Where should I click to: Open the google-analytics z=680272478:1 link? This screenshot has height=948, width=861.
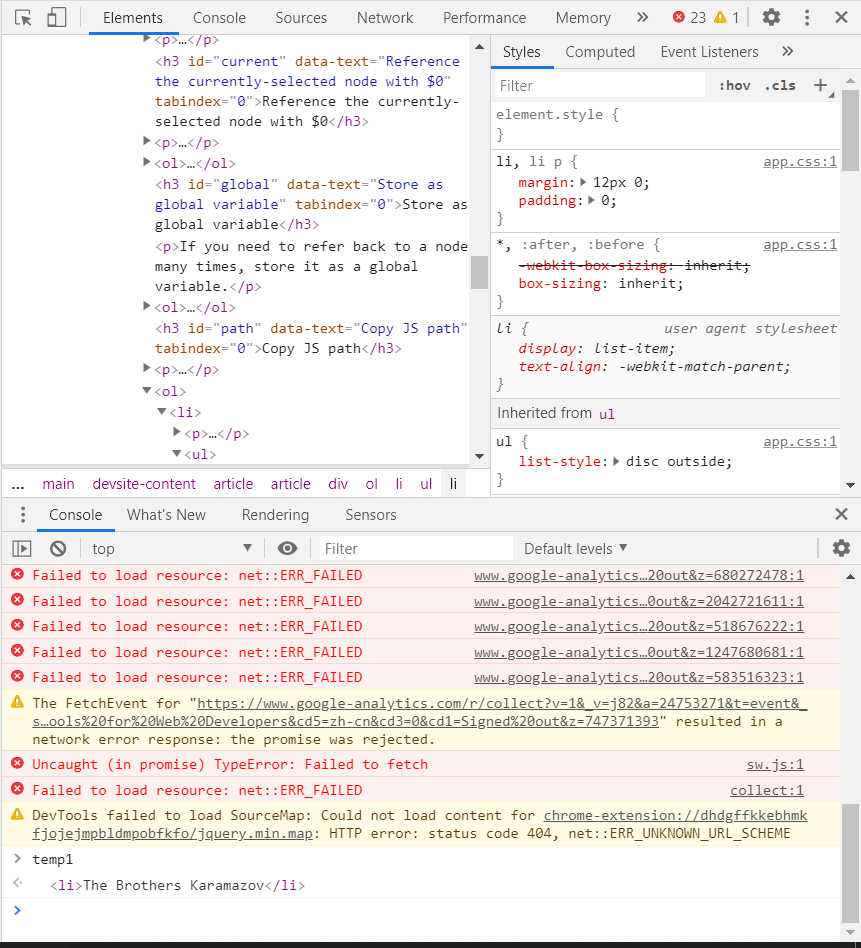pos(638,576)
